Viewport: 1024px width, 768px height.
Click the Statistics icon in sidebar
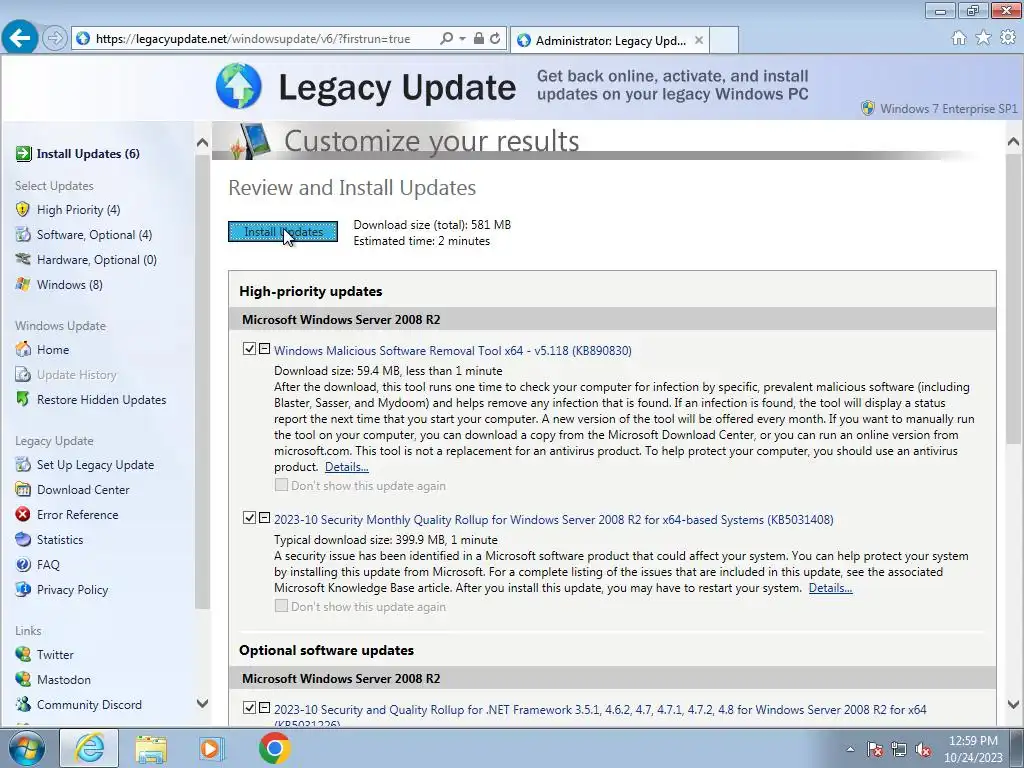[x=23, y=539]
